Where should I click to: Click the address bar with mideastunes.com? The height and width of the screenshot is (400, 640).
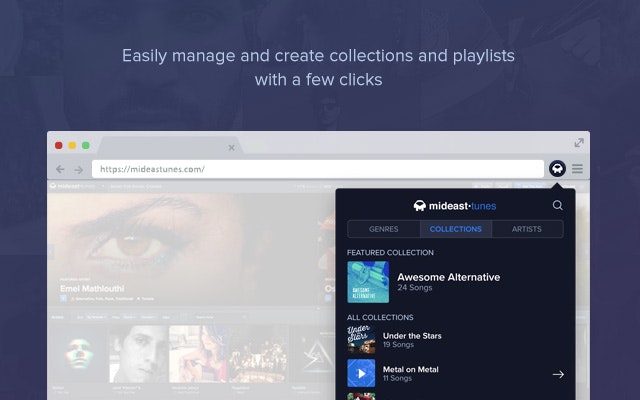pos(318,169)
